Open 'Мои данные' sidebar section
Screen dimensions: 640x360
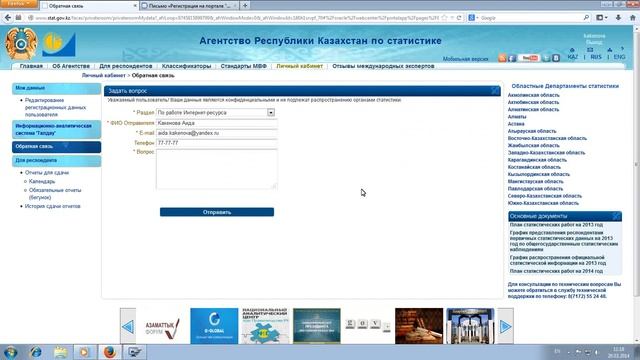[x=56, y=88]
